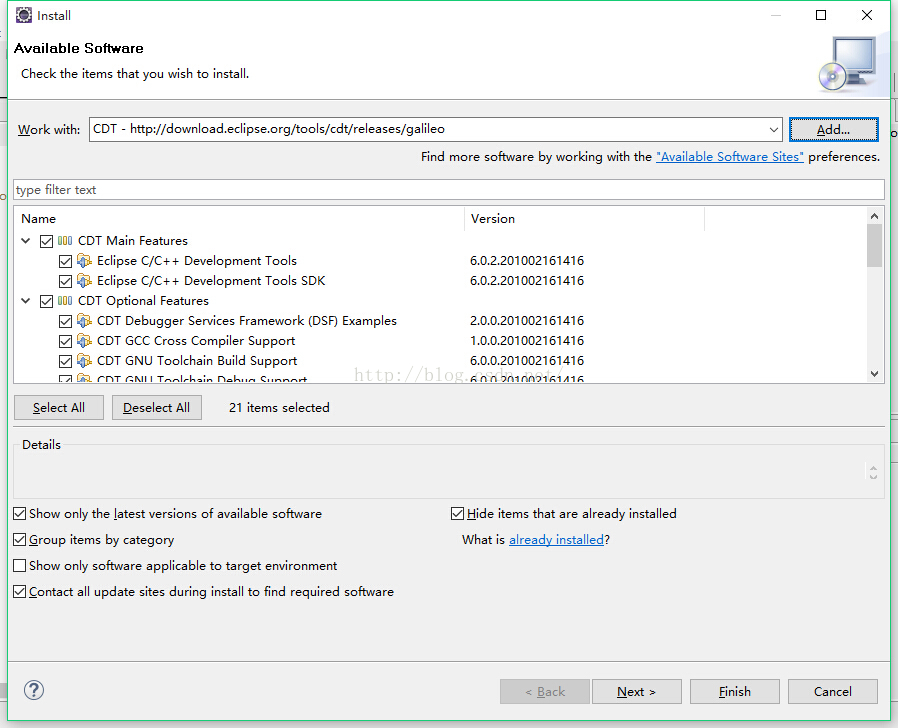Click CDT Optional Features category icon
Viewport: 898px width, 728px height.
[x=65, y=301]
